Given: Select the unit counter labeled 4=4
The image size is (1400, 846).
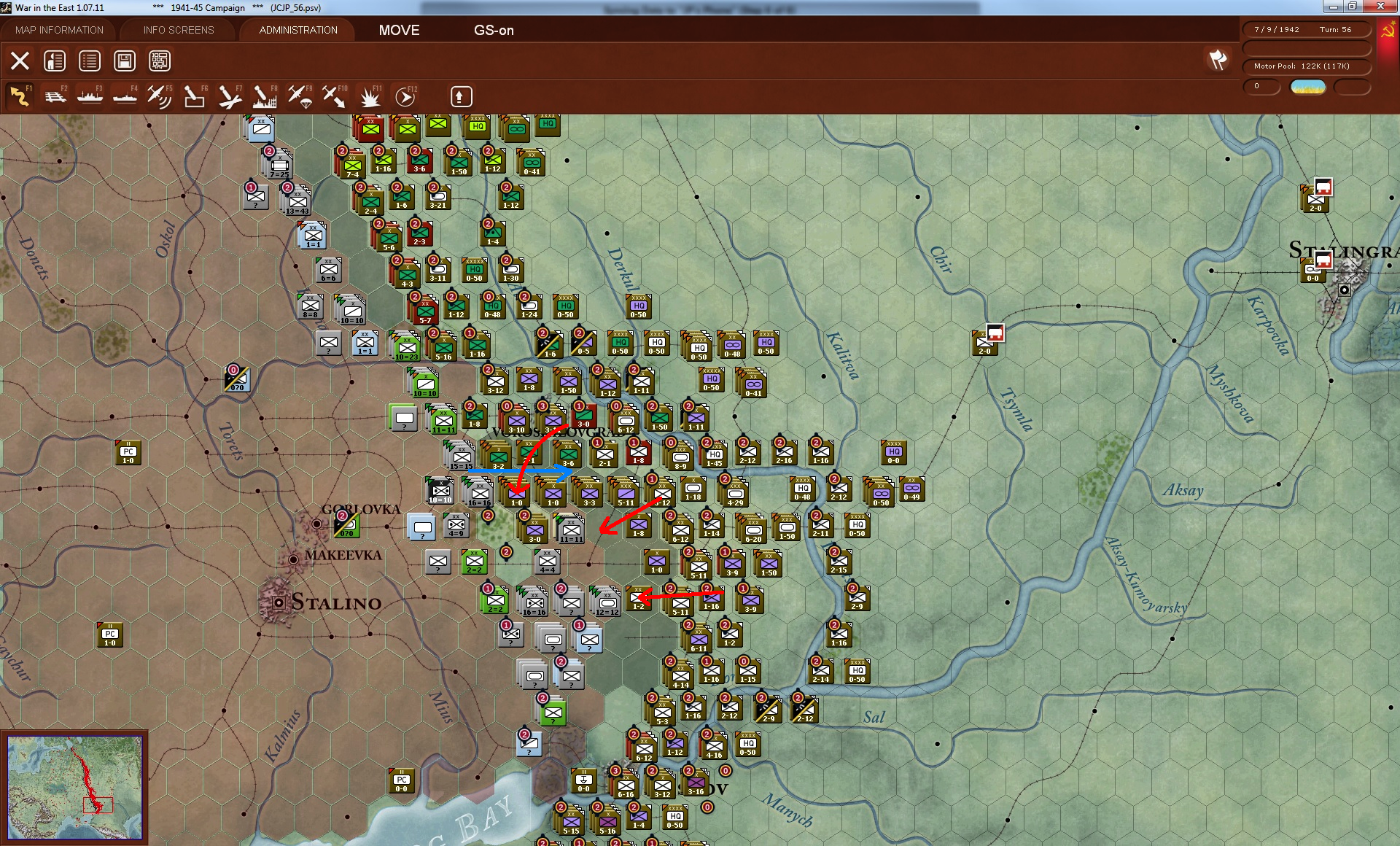Looking at the screenshot, I should 548,562.
